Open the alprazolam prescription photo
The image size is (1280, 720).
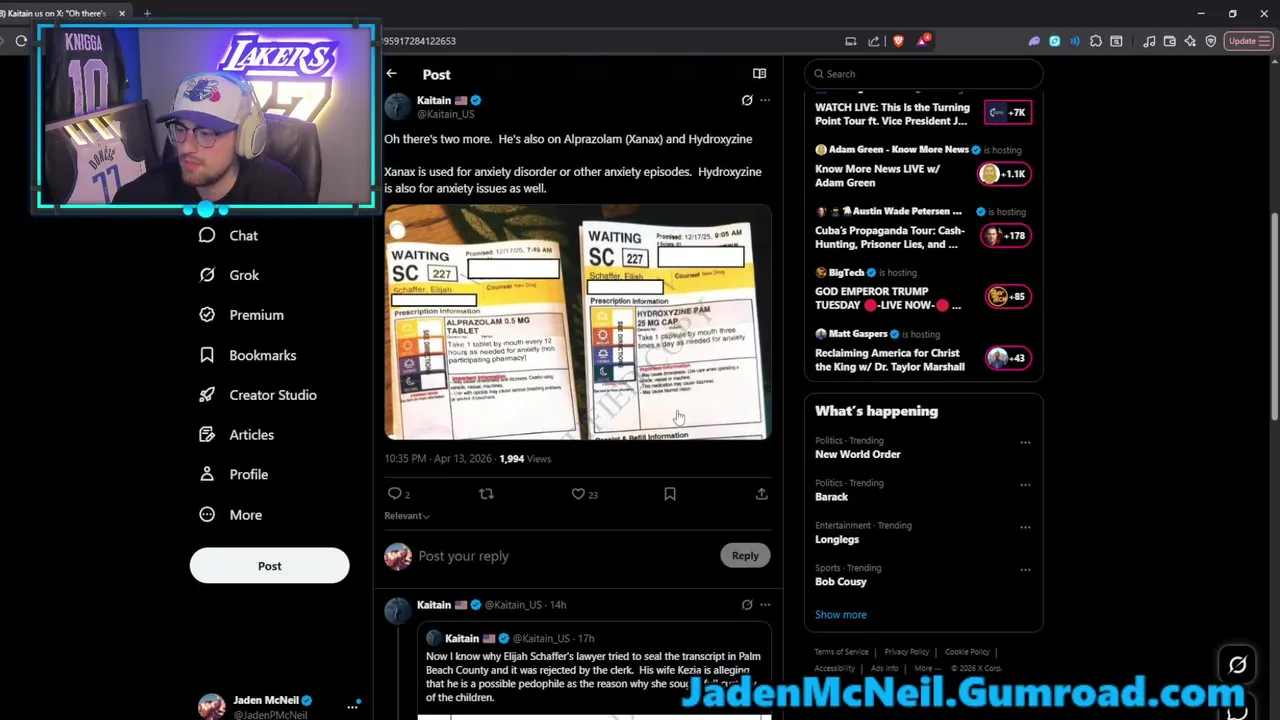480,322
